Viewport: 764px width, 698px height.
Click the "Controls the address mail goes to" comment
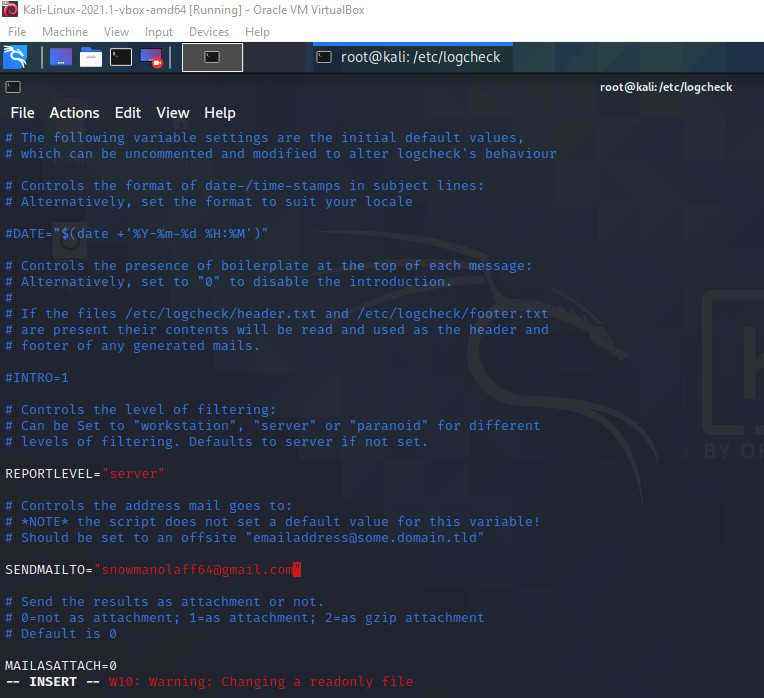click(x=148, y=506)
